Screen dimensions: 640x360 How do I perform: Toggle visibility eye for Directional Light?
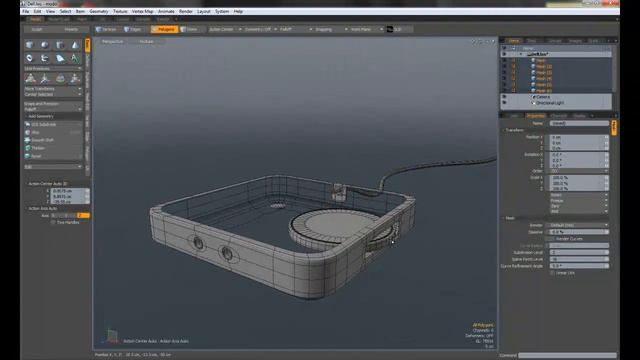504,103
